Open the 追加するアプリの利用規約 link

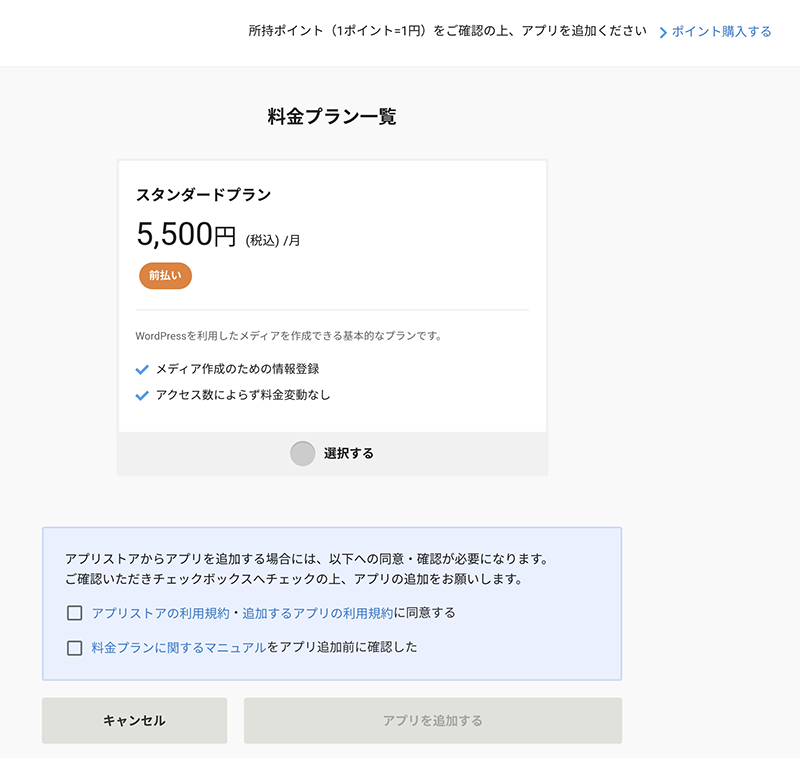[317, 613]
